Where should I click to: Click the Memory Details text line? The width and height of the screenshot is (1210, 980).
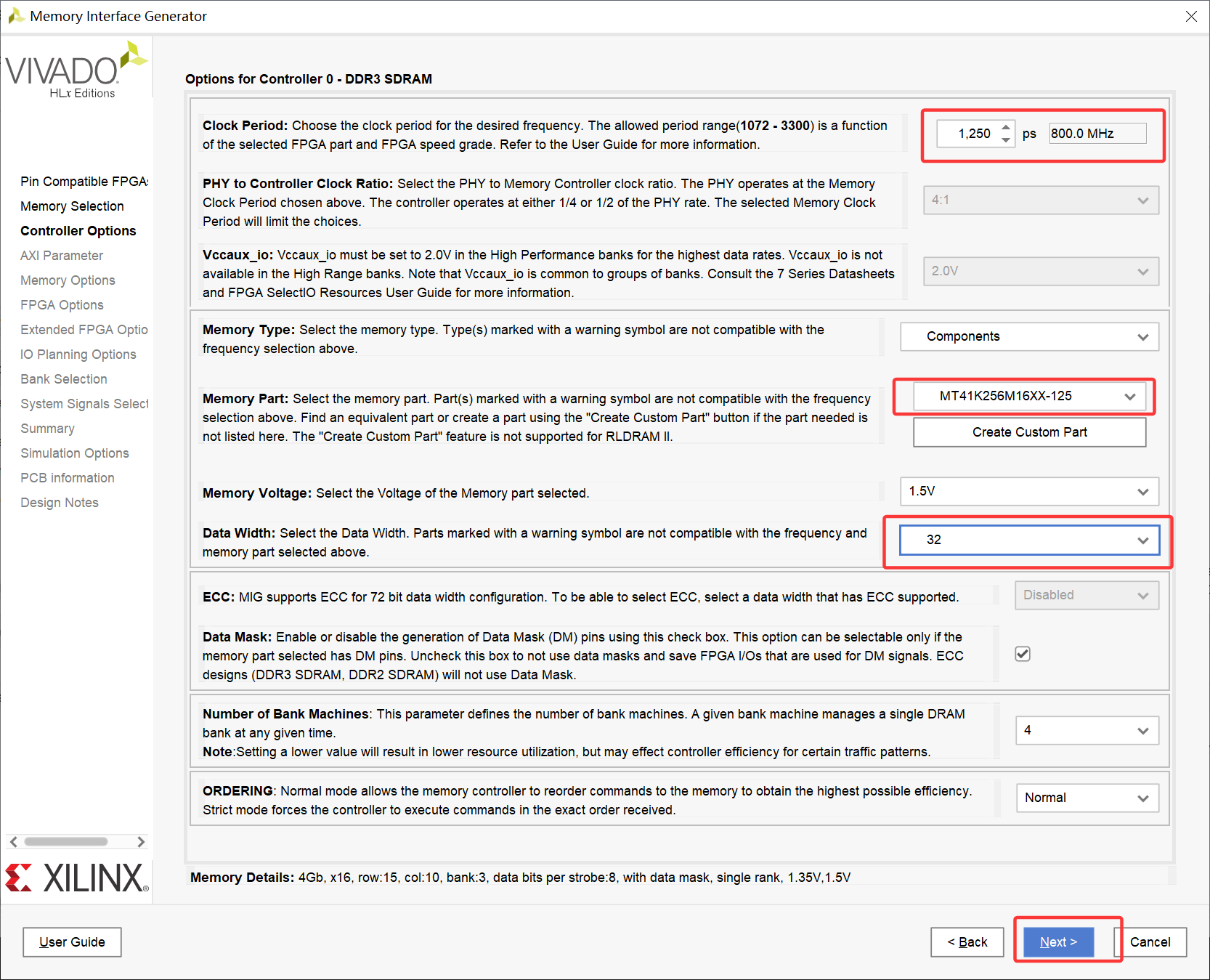click(520, 878)
